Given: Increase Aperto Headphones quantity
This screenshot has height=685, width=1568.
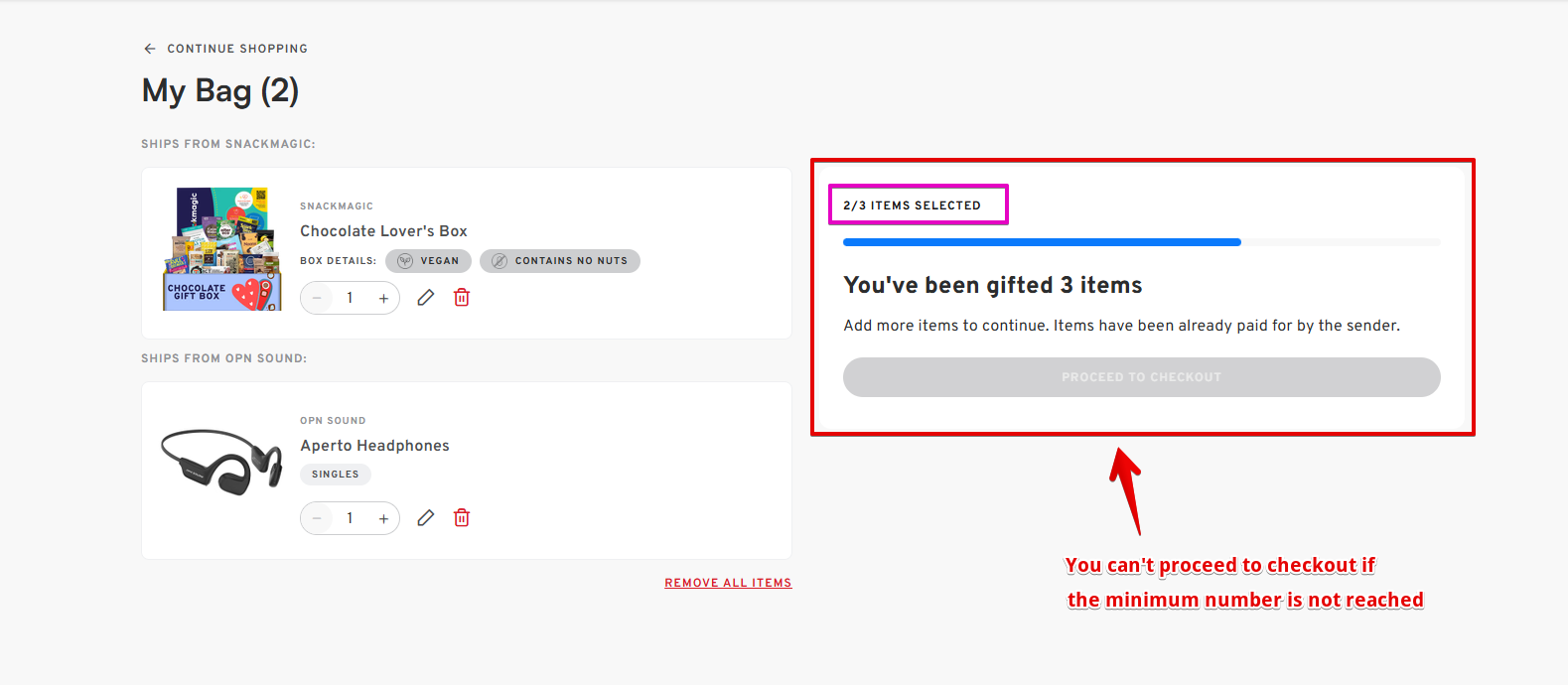Looking at the screenshot, I should (x=383, y=518).
